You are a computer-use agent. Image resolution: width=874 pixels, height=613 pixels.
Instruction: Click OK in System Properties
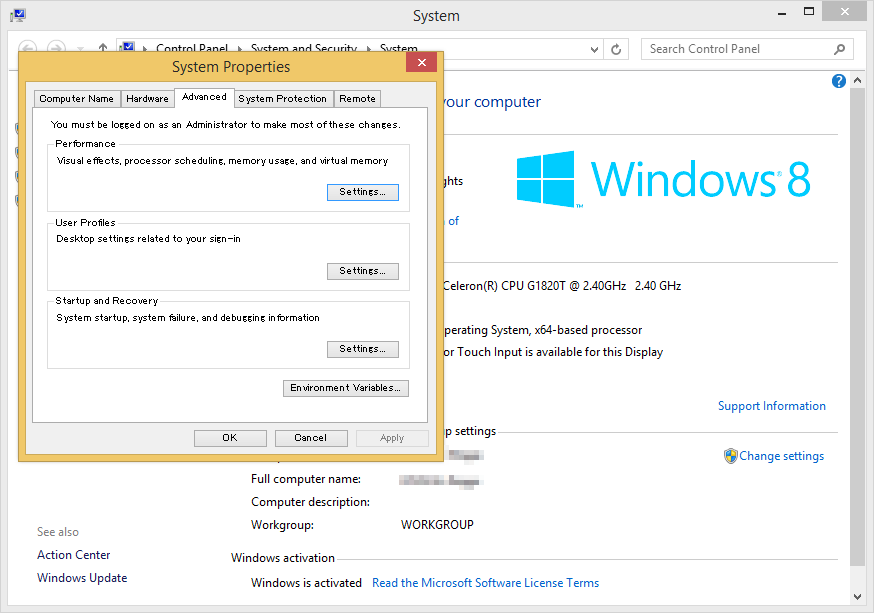(x=230, y=438)
